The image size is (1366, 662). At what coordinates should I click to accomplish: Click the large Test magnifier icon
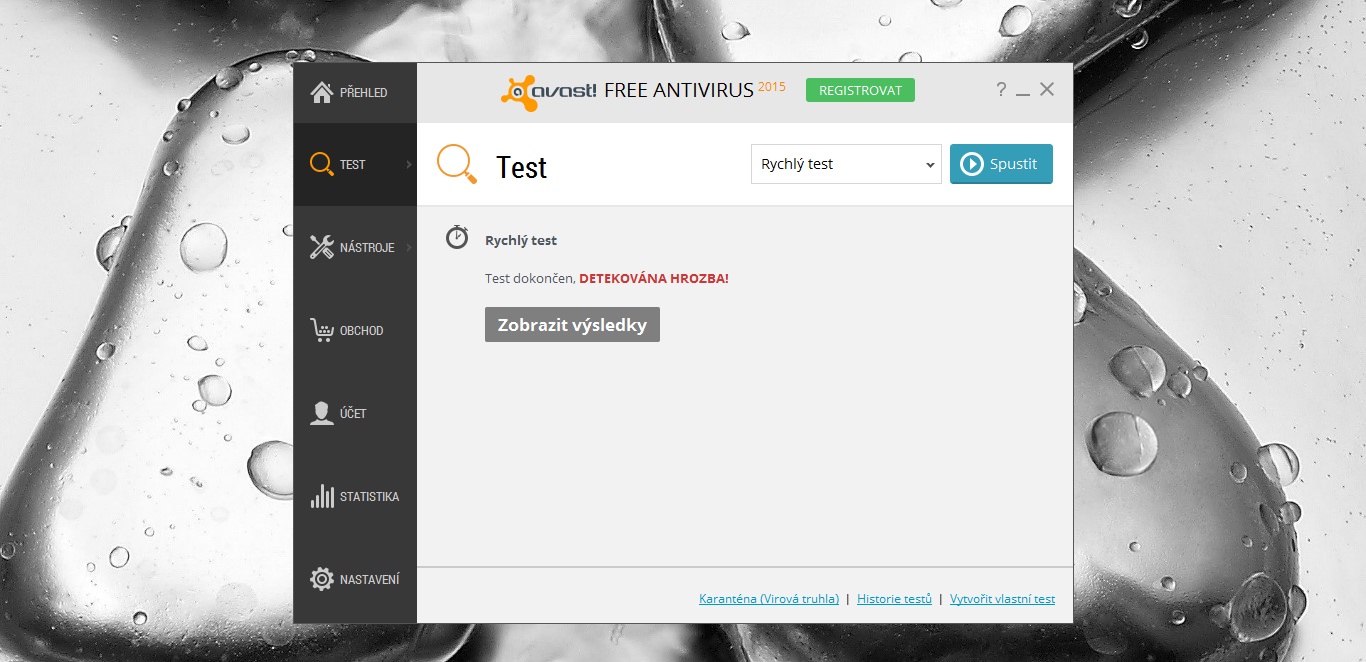coord(457,164)
